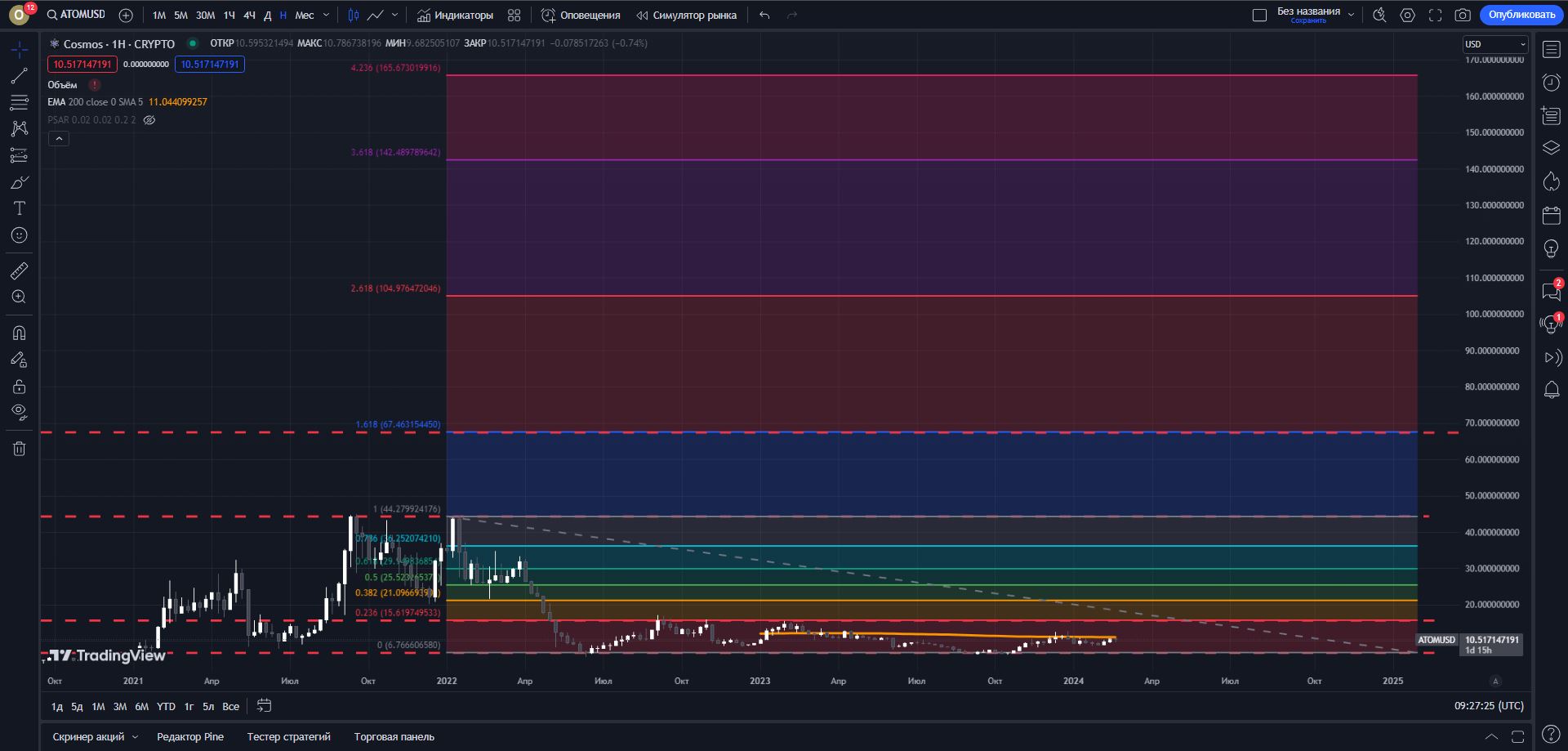Open the Торговая панель tab
Image resolution: width=1568 pixels, height=751 pixels.
[x=394, y=737]
